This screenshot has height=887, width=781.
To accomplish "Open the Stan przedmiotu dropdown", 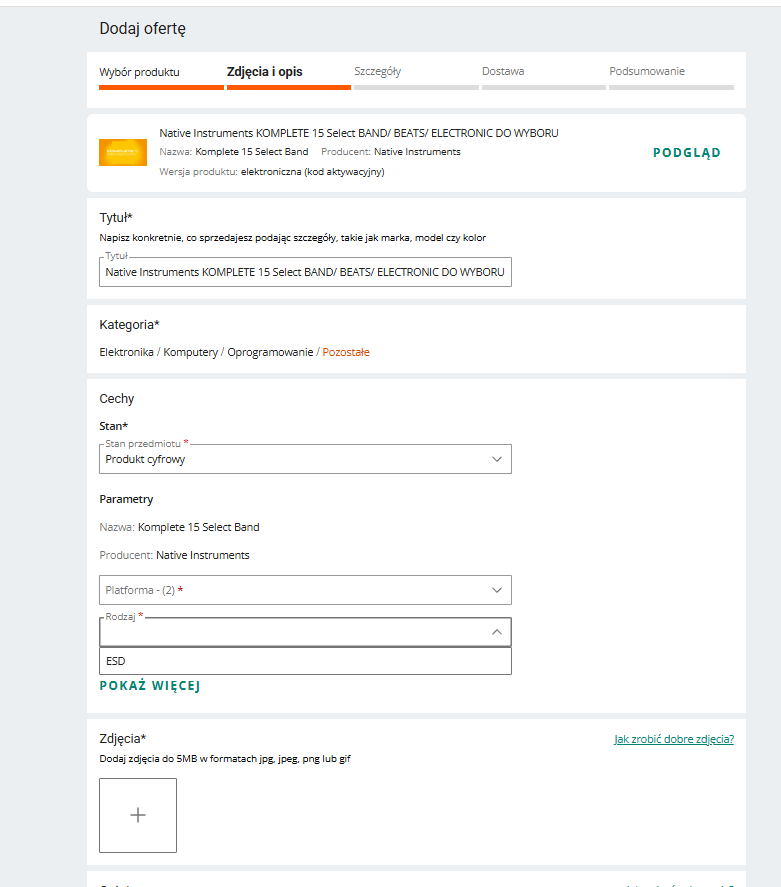I will tap(305, 459).
